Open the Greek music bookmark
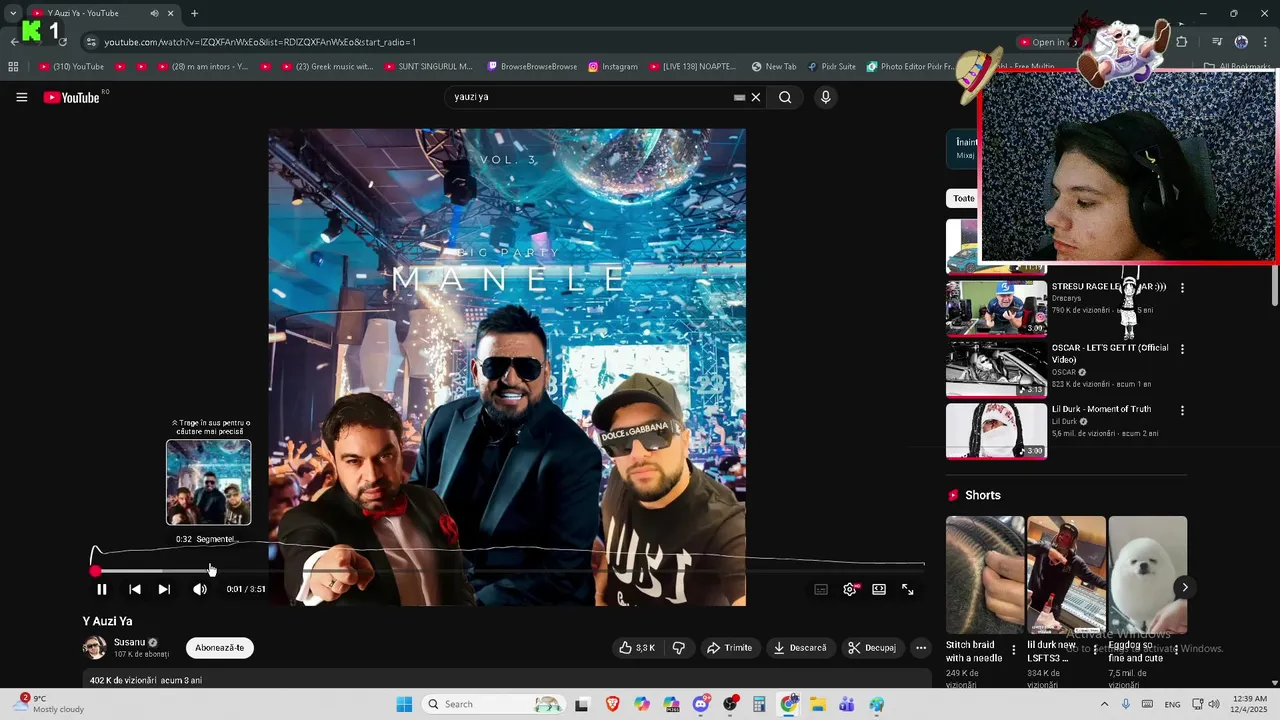The image size is (1280, 720). [x=328, y=67]
